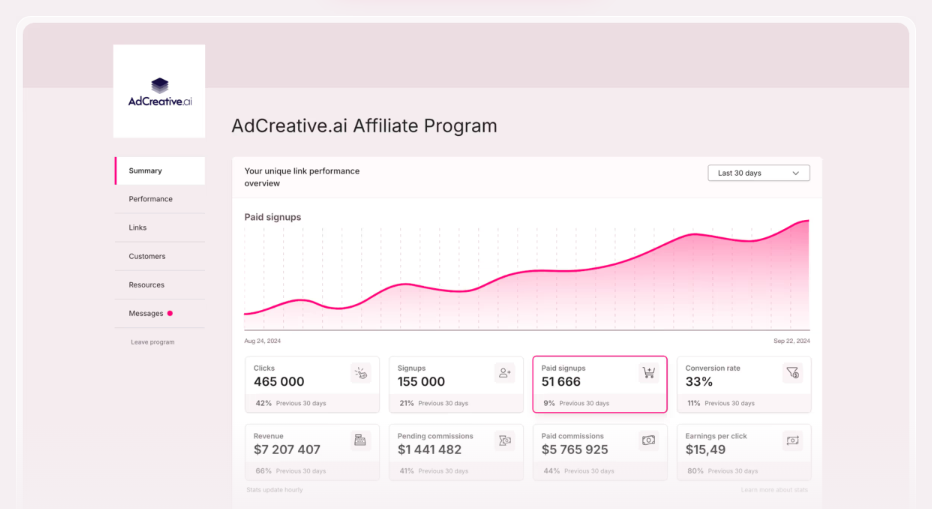Click the Earnings per click icon

coord(792,441)
